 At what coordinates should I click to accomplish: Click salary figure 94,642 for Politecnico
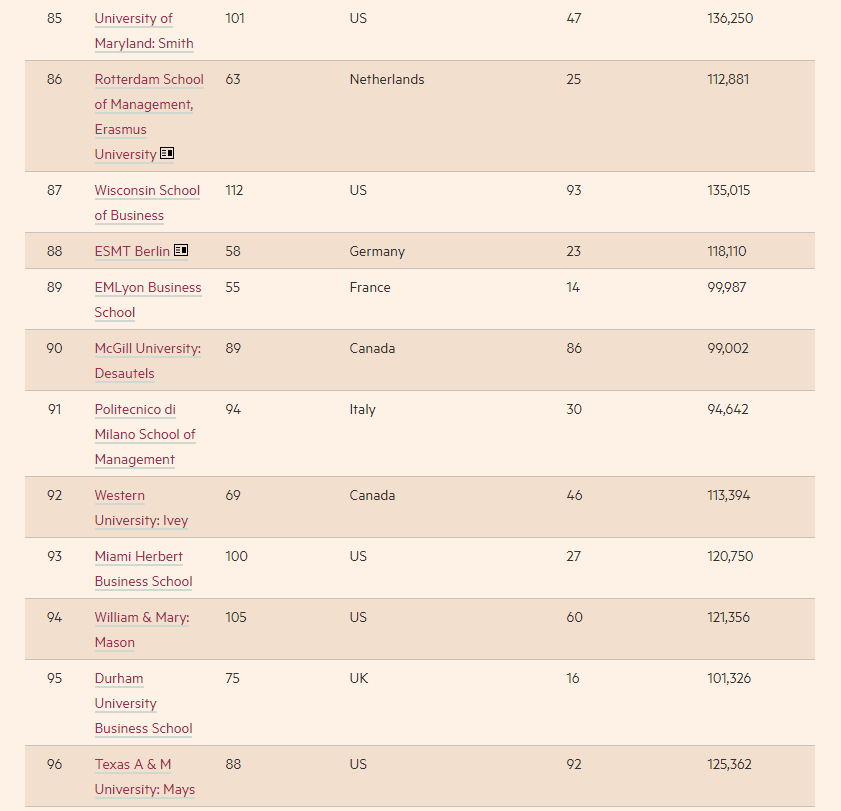(x=727, y=409)
